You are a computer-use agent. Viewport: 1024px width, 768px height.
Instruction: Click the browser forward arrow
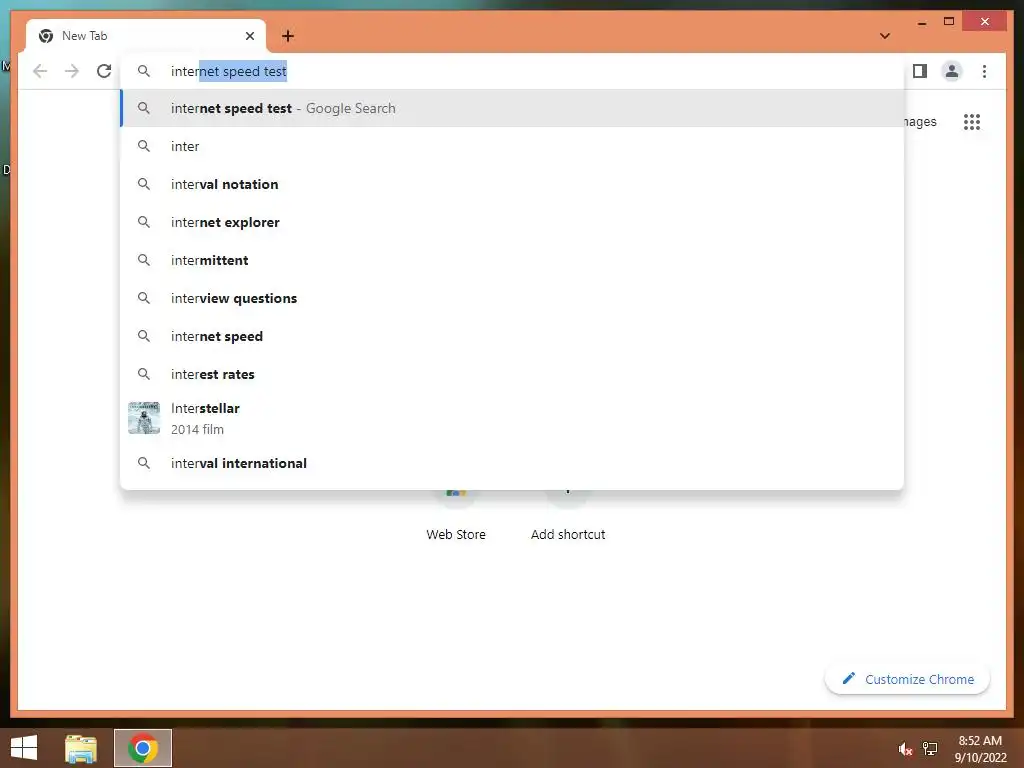72,71
